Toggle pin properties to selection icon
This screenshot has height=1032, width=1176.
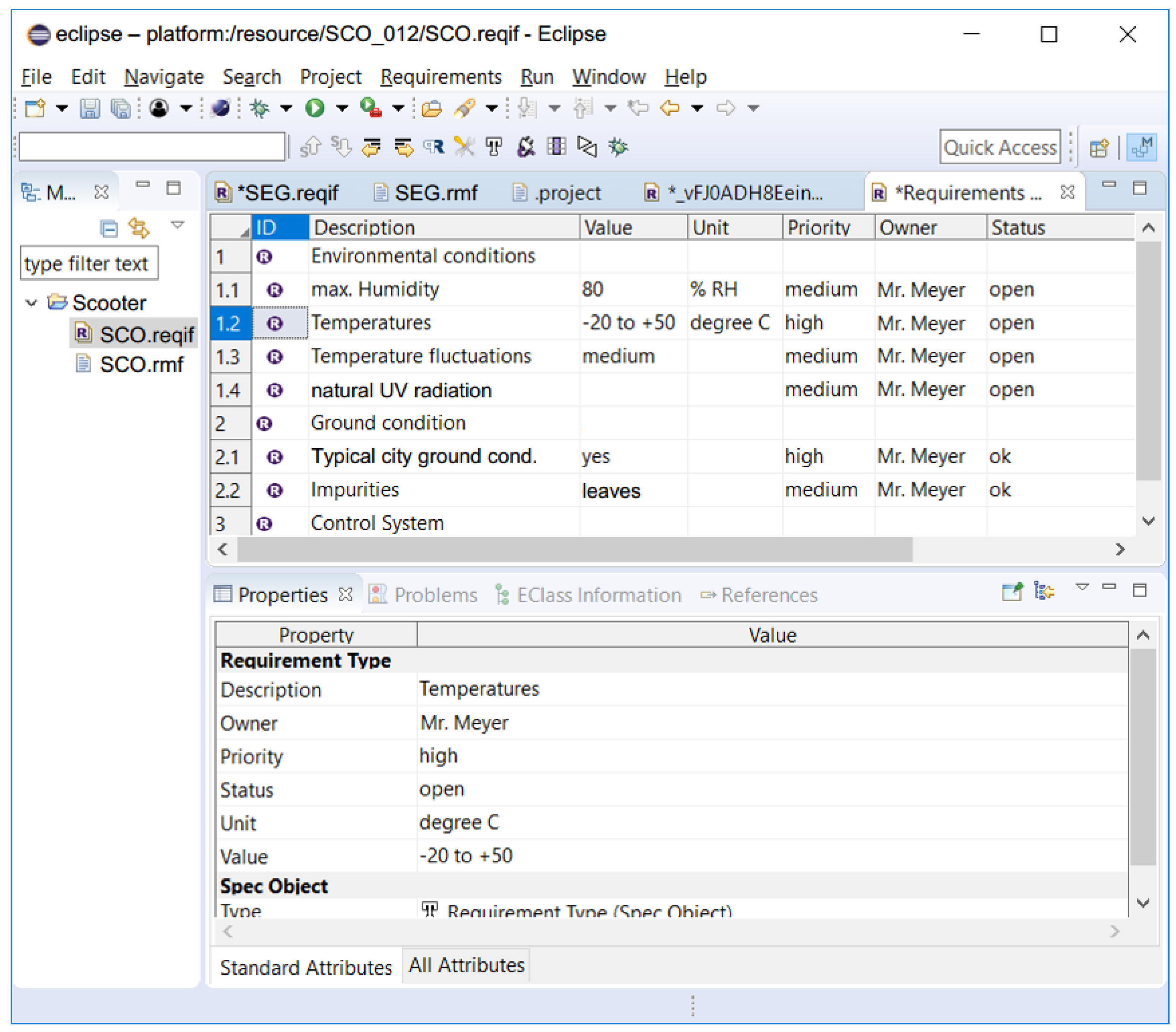[x=1012, y=591]
